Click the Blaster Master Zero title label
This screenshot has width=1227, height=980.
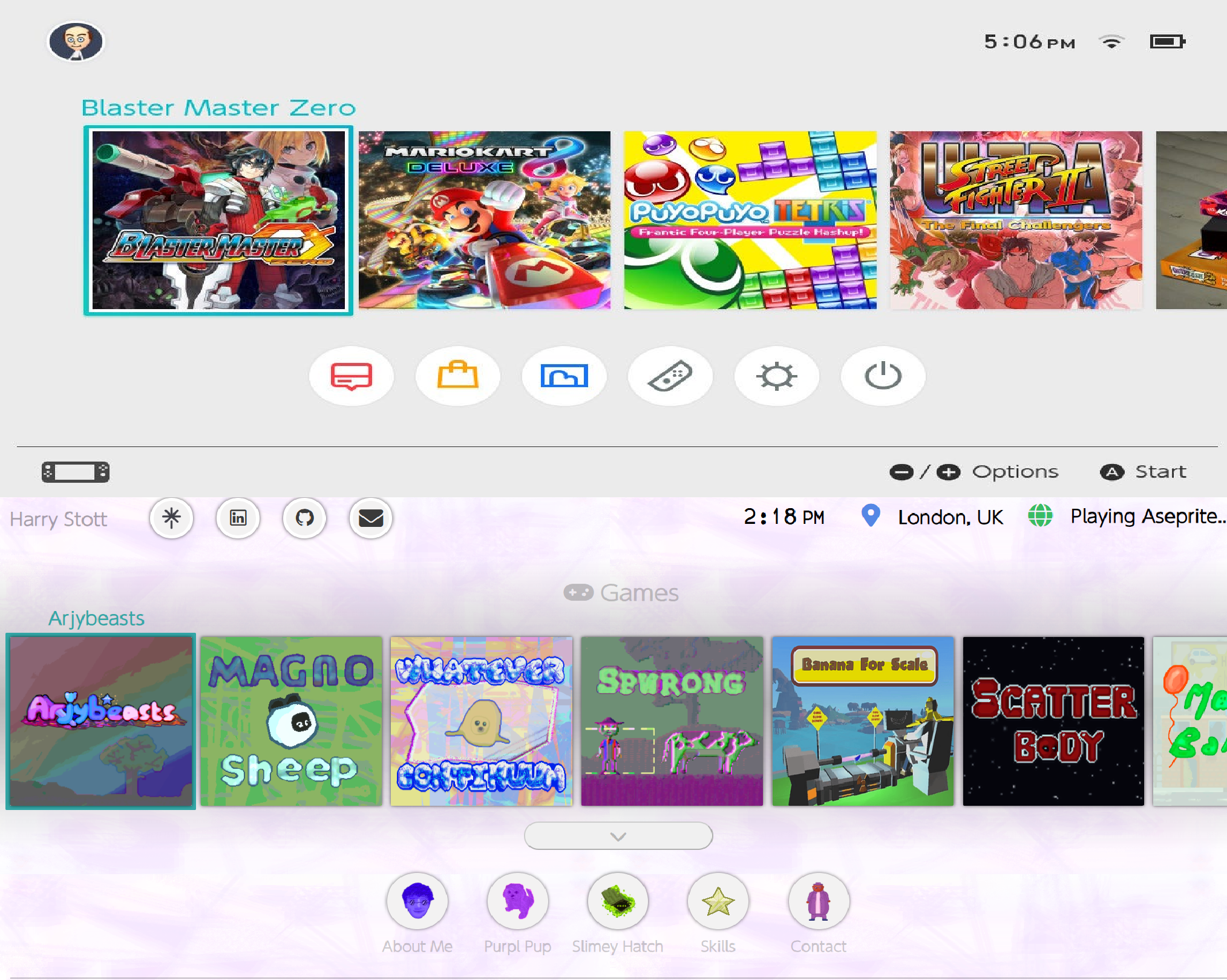click(219, 108)
